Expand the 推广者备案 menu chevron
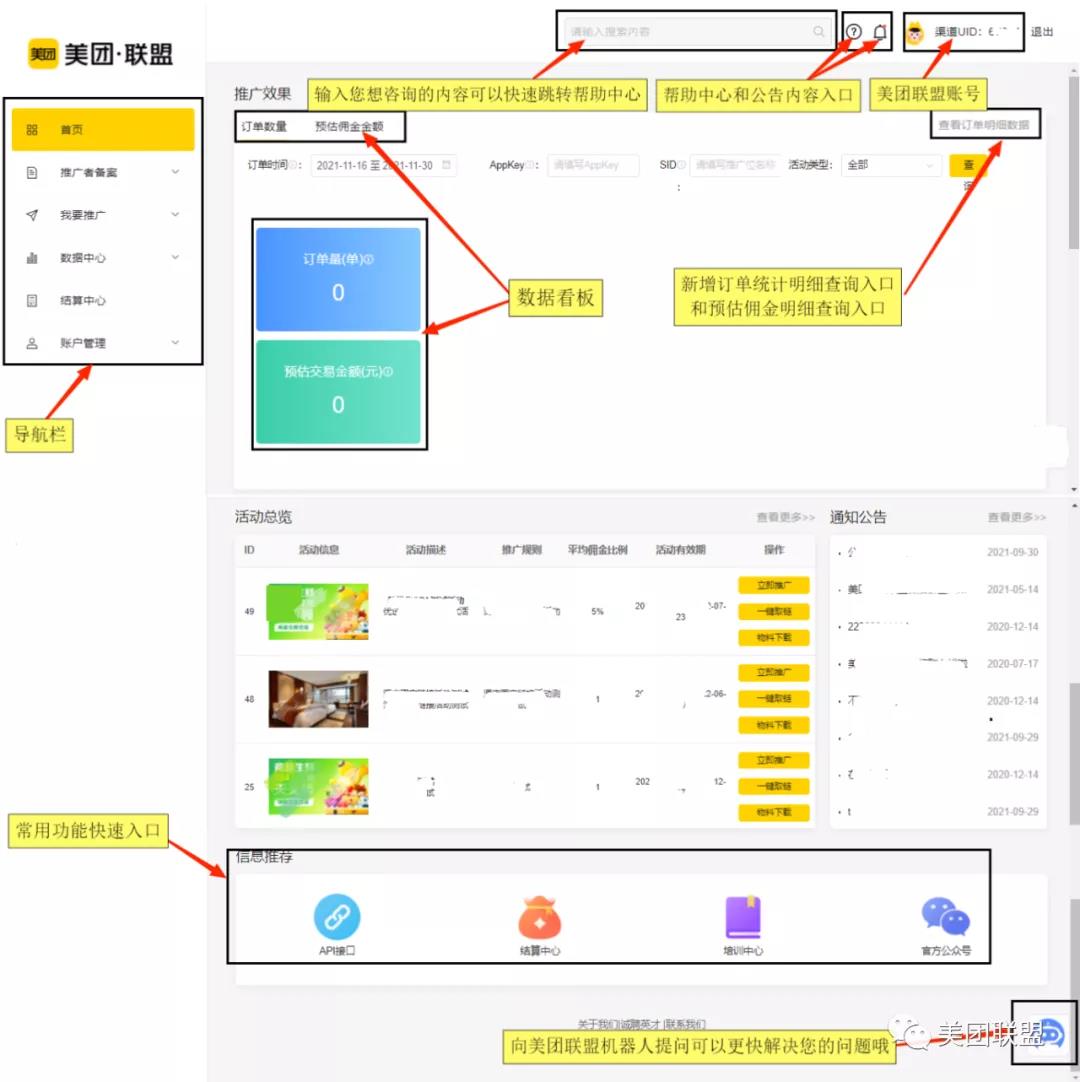Viewport: 1080px width, 1082px height. pos(175,172)
